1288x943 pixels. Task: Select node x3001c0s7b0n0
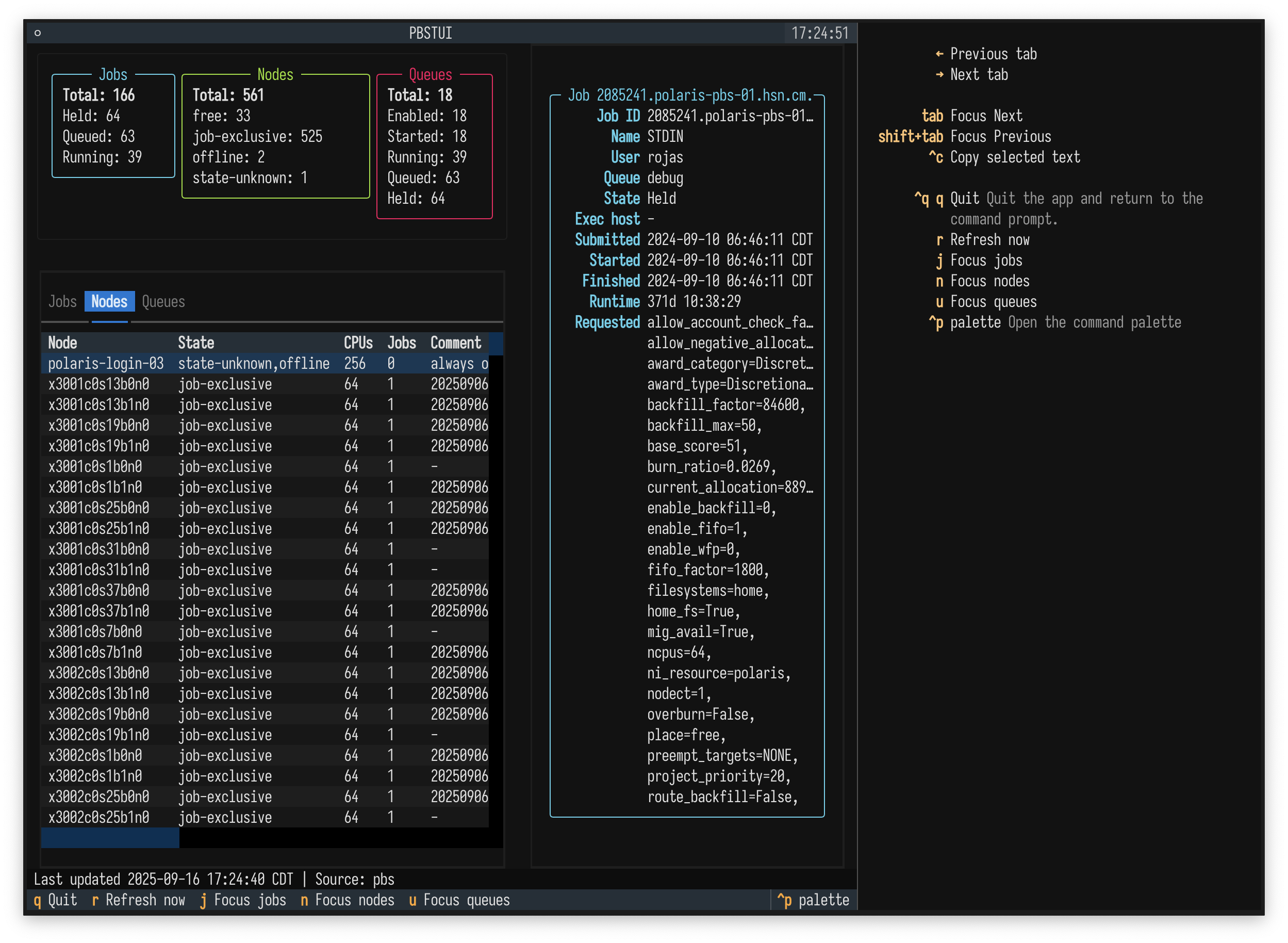click(265, 631)
